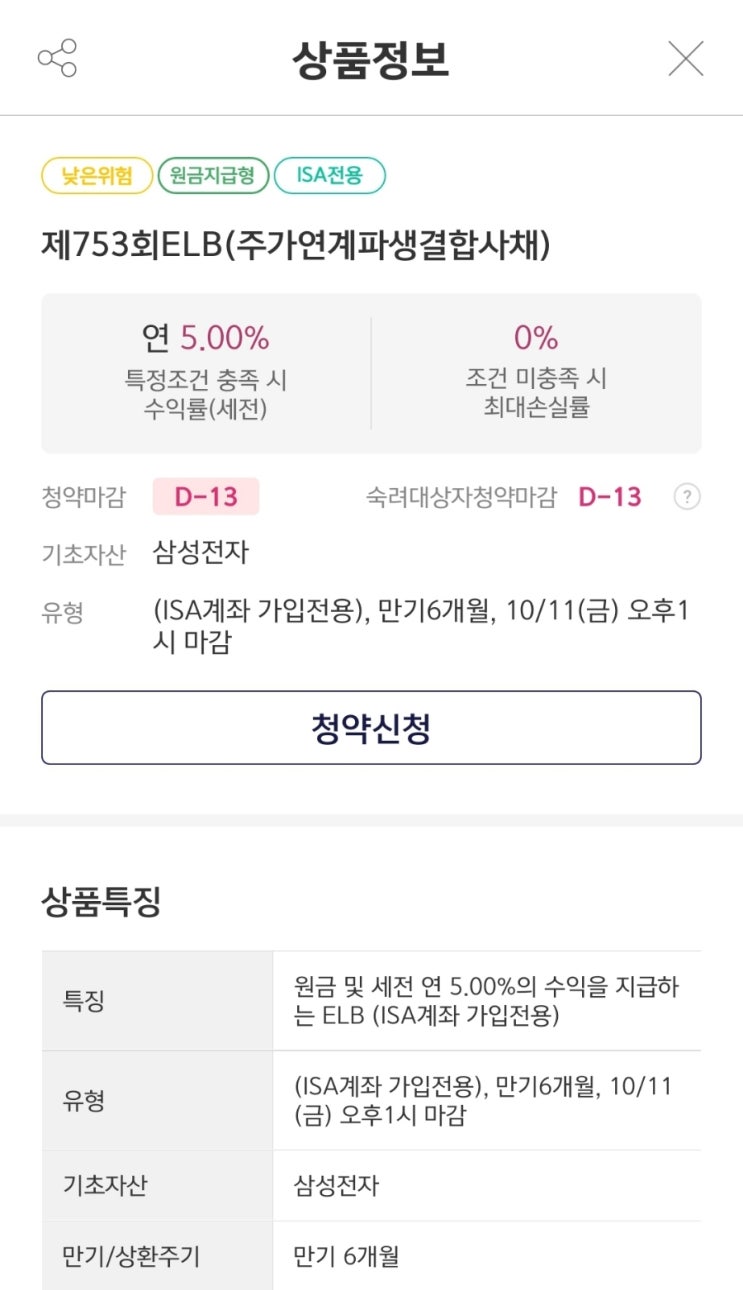Screen dimensions: 743x1290
Task: Select the 연 5.00% yield figure
Action: pos(206,338)
